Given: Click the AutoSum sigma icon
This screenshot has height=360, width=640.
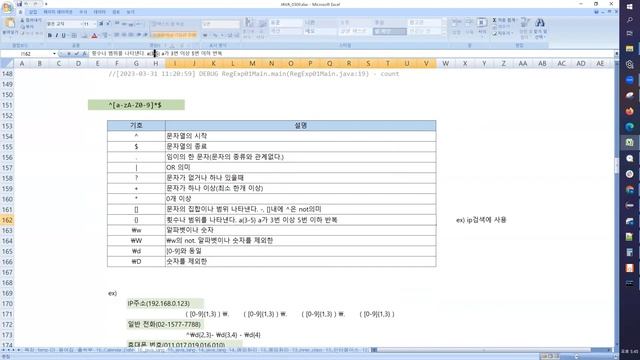Looking at the screenshot, I should [494, 20].
